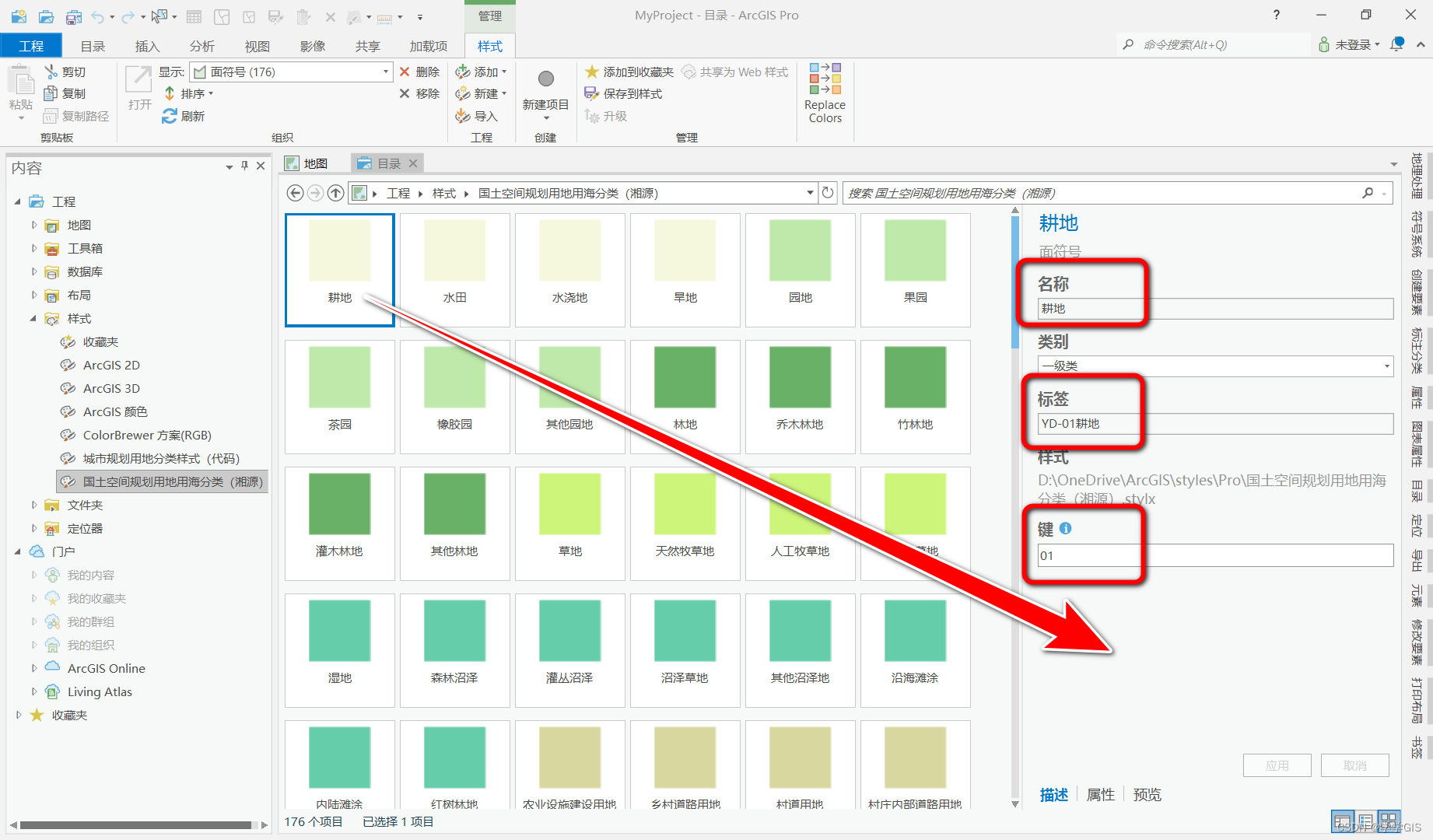The width and height of the screenshot is (1433, 840).
Task: Expand the ArcGIS Online tree node
Action: tap(33, 668)
